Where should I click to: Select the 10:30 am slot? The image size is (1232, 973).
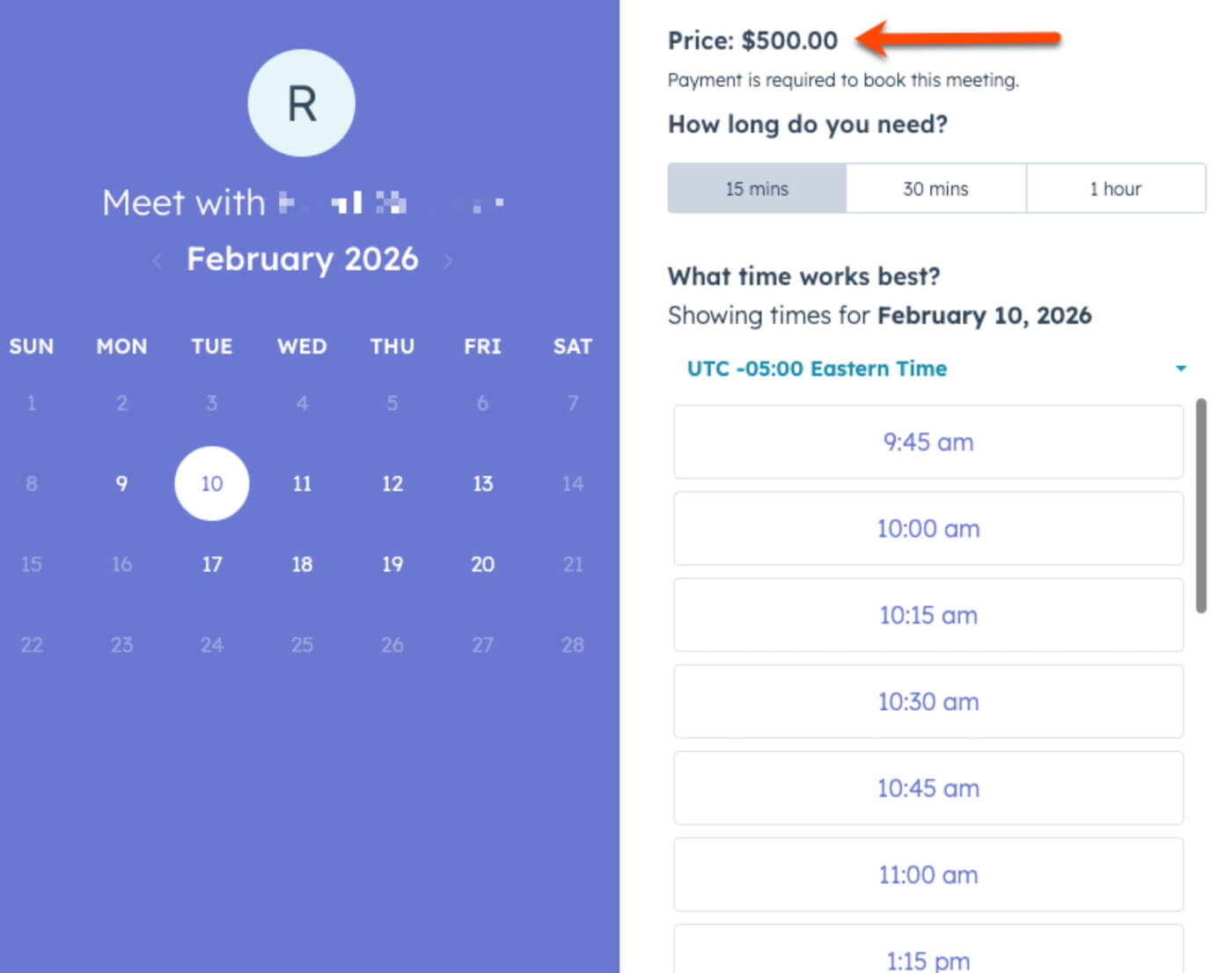pyautogui.click(x=928, y=702)
